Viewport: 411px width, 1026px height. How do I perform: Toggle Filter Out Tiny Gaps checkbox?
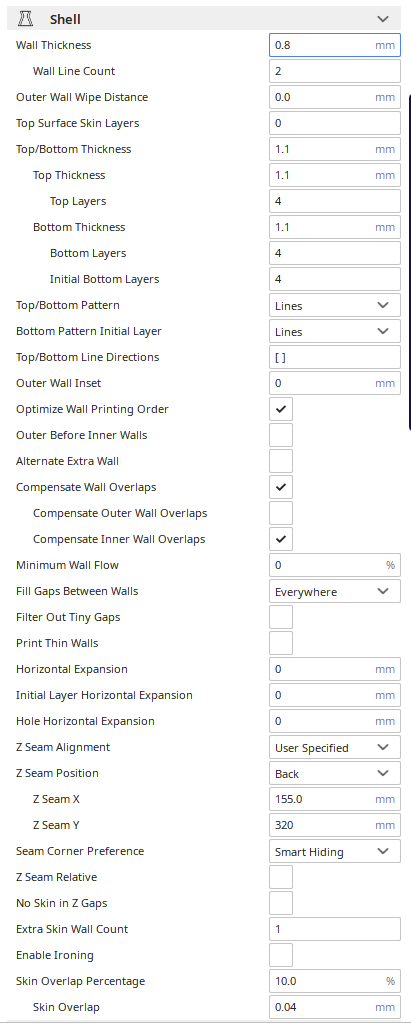pos(281,617)
